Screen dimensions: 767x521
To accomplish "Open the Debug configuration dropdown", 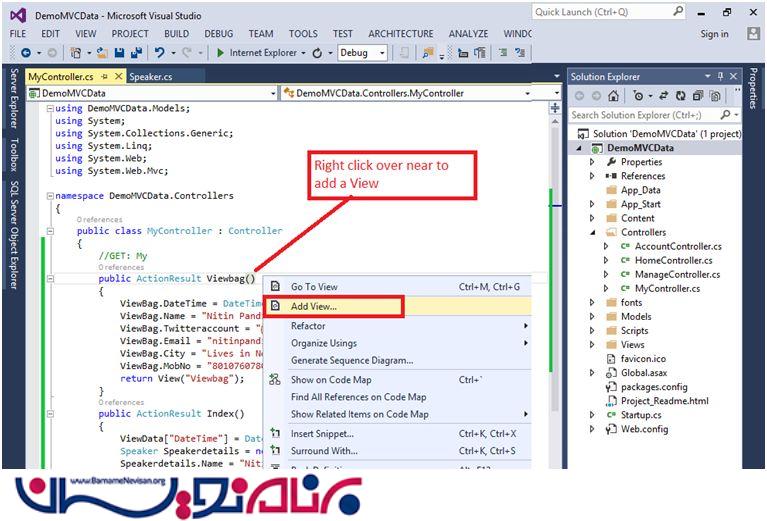I will pos(382,53).
